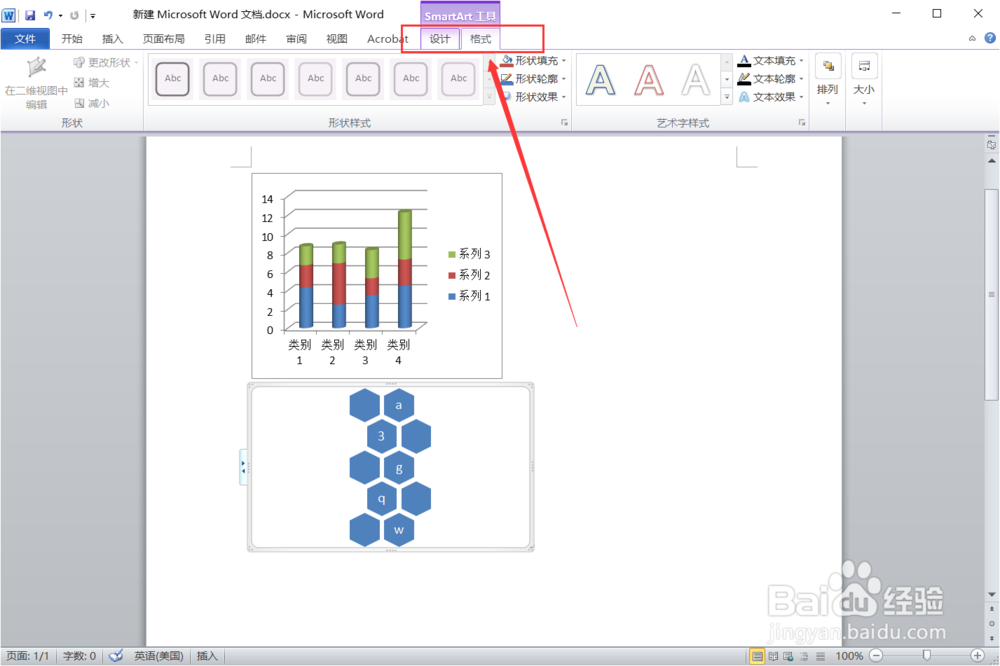1000x666 pixels.
Task: Switch to the 开始 tab
Action: coord(72,38)
